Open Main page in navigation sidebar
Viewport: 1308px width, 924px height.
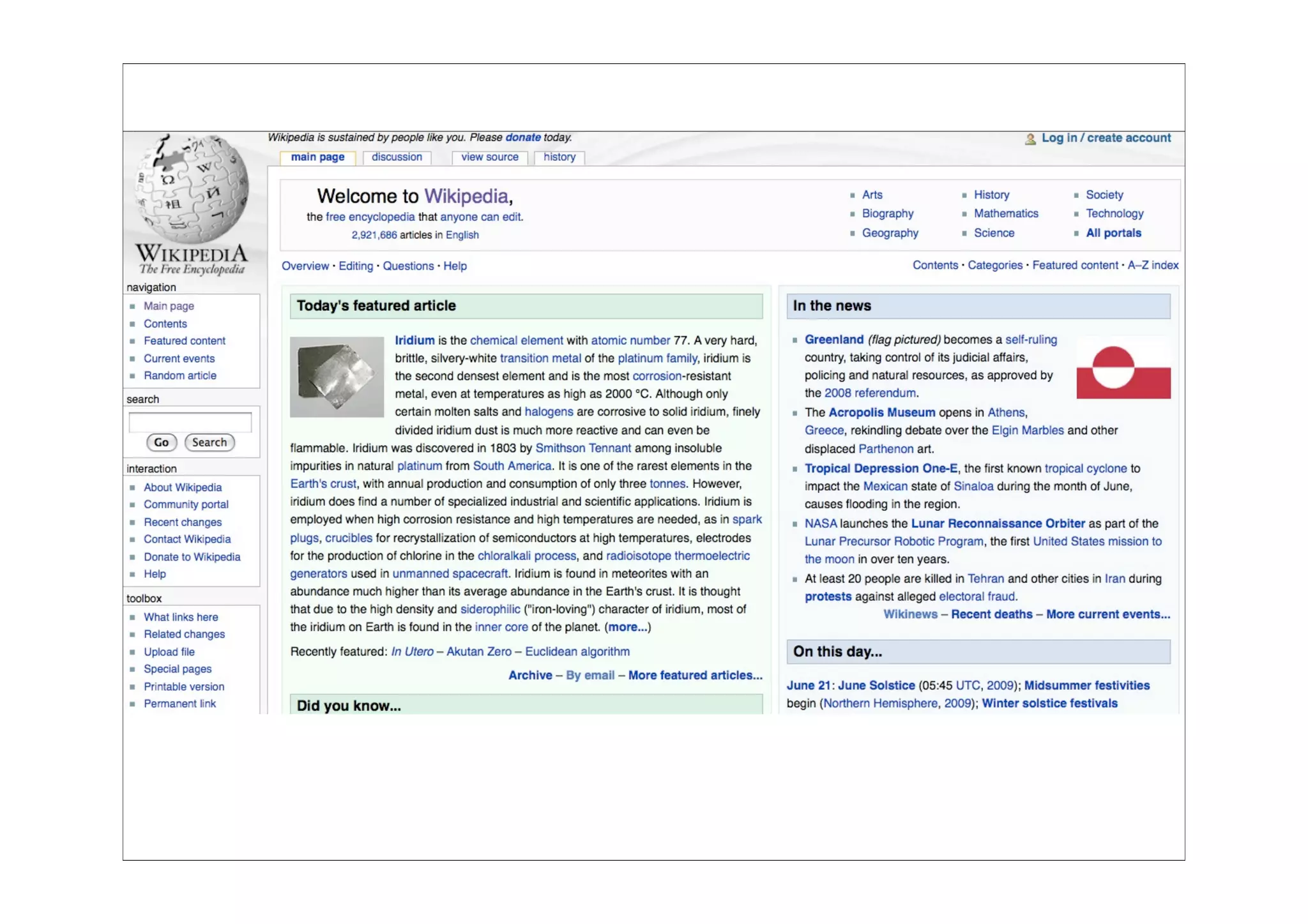click(x=169, y=306)
